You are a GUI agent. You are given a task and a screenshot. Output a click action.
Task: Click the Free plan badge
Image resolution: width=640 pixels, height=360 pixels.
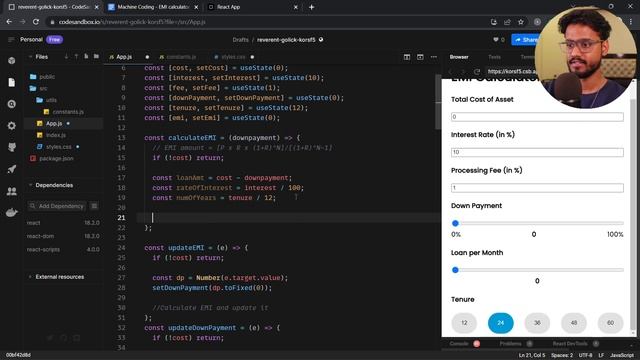tap(54, 40)
